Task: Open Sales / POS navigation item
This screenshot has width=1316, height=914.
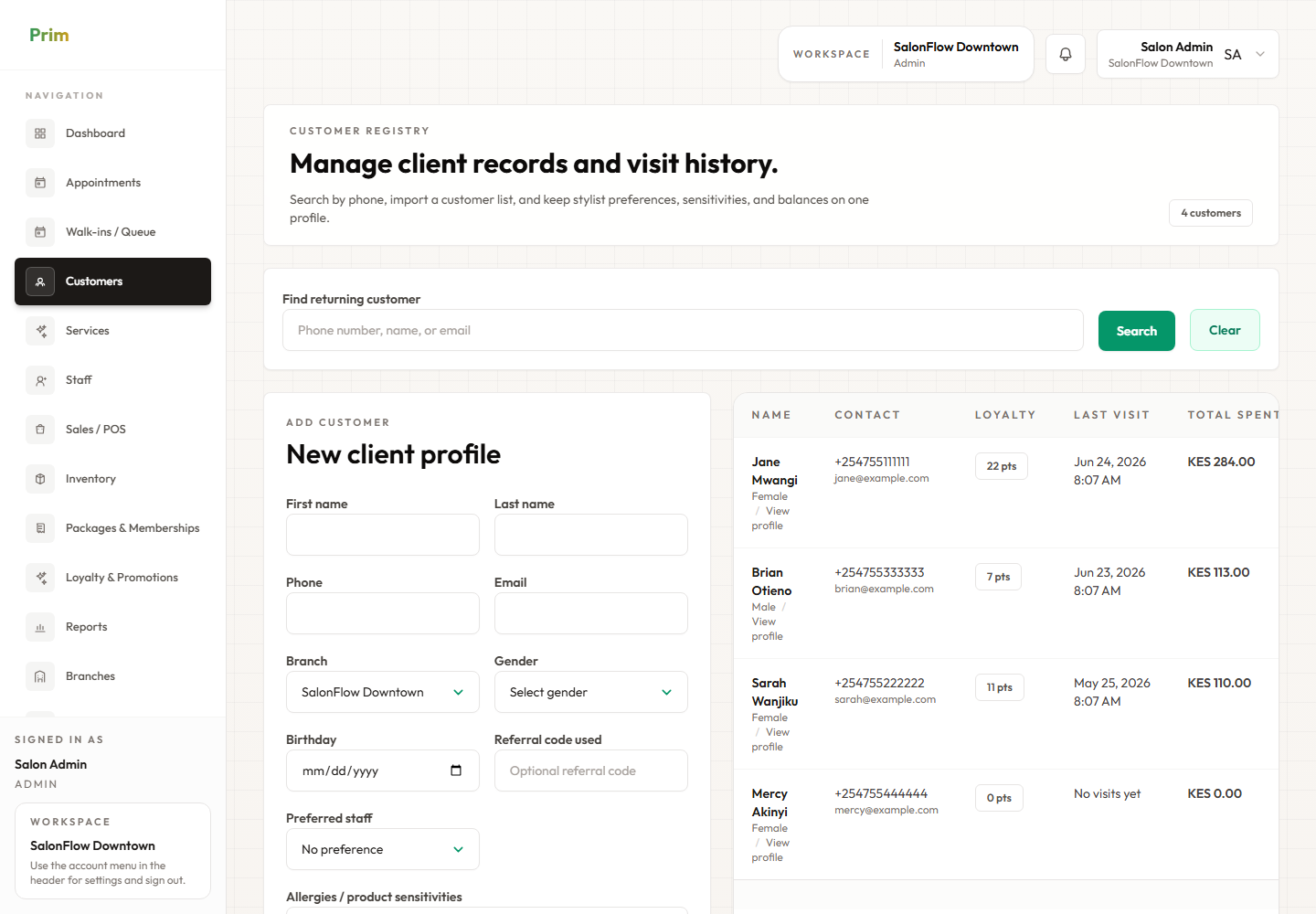Action: pyautogui.click(x=112, y=430)
